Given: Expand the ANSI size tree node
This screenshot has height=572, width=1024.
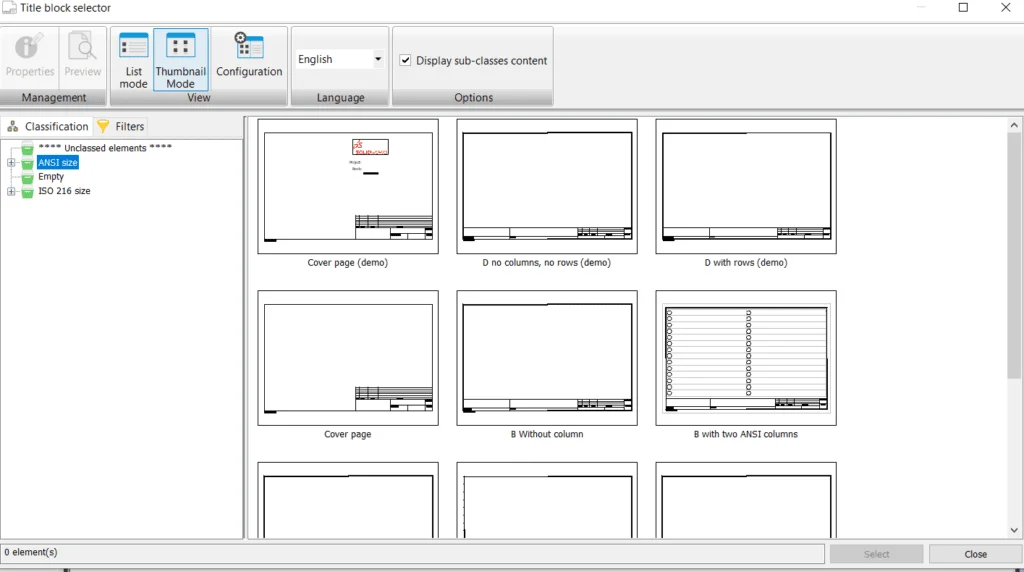Looking at the screenshot, I should pyautogui.click(x=11, y=163).
